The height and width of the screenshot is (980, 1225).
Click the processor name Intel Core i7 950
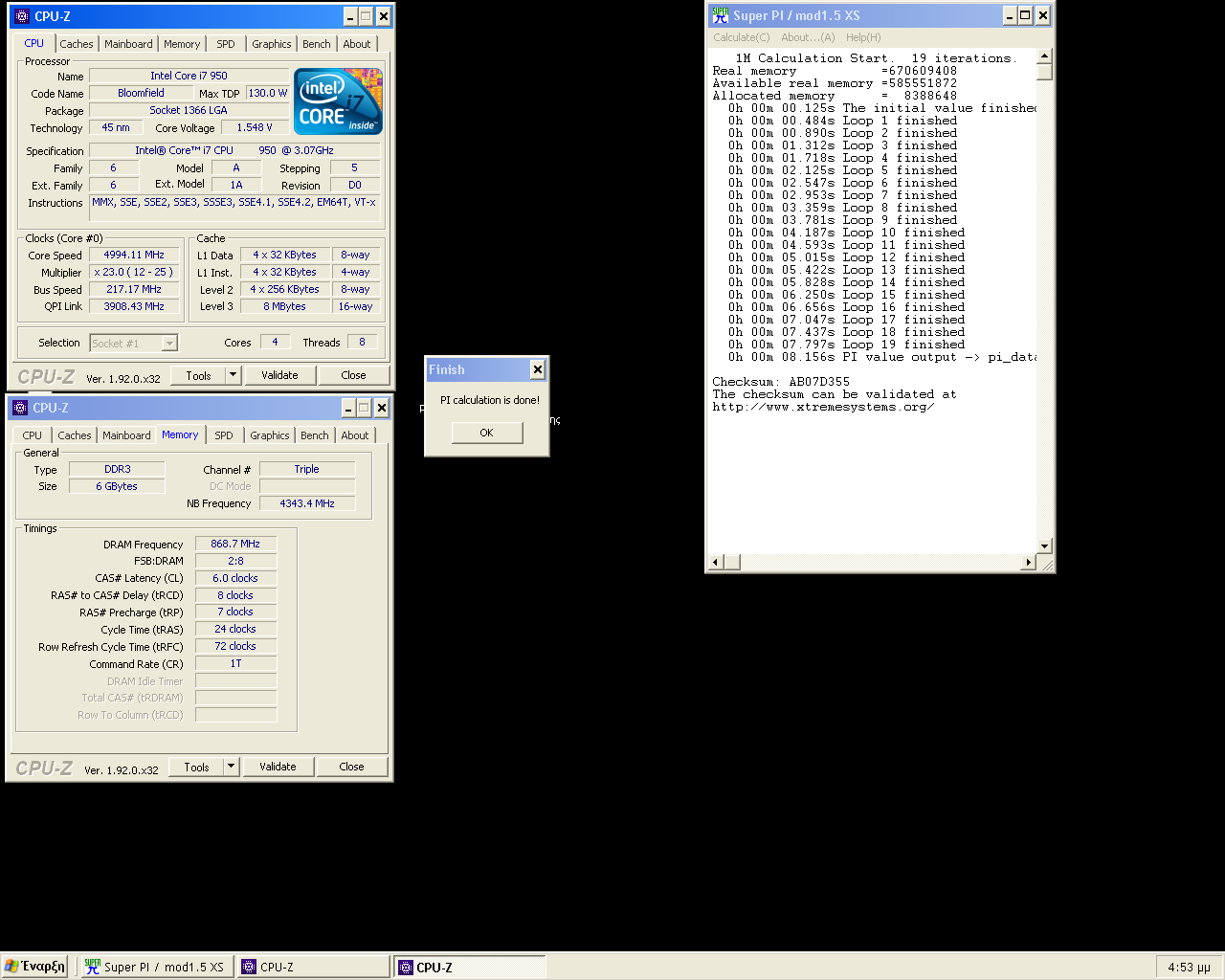coord(189,76)
